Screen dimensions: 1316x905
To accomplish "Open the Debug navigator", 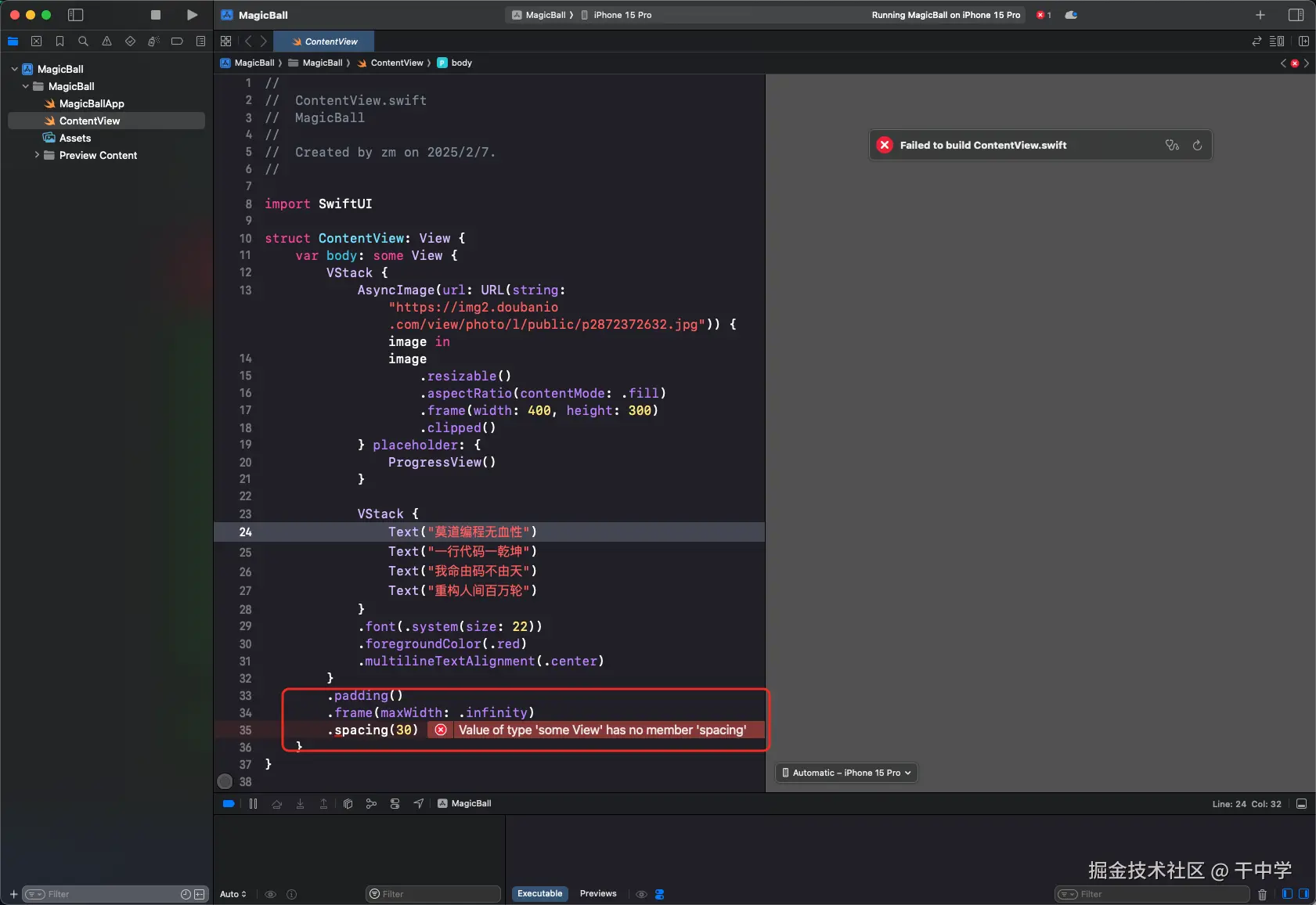I will 153,41.
